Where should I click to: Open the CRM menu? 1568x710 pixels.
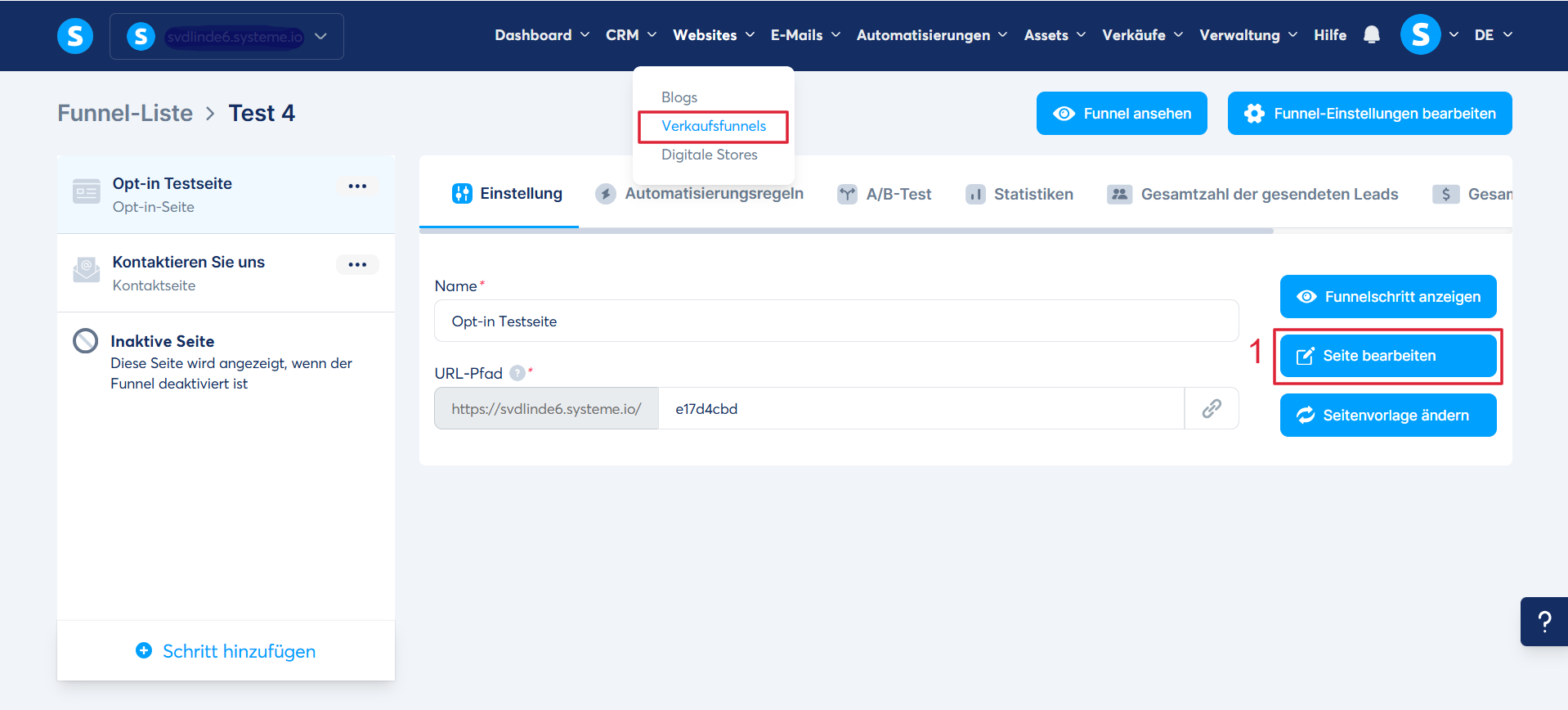tap(631, 35)
